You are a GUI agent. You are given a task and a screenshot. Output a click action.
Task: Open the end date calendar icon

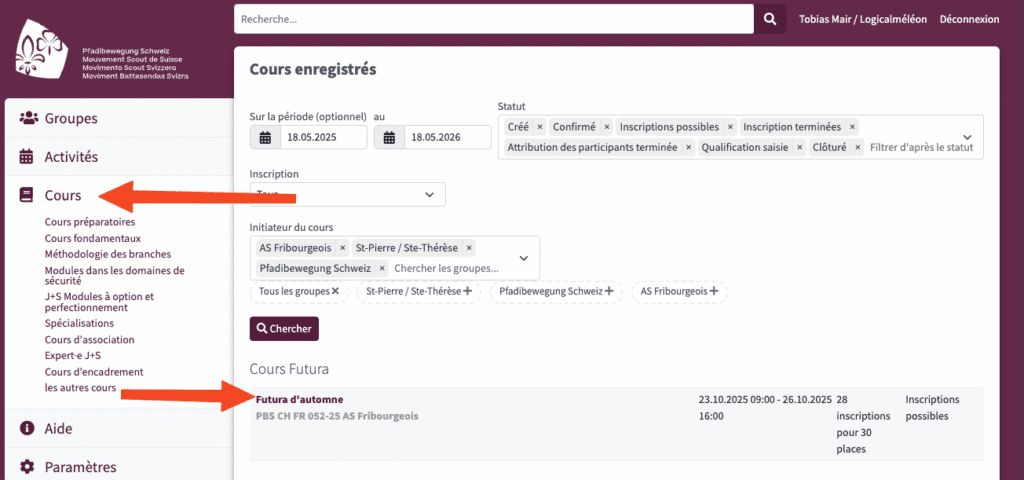[x=389, y=138]
